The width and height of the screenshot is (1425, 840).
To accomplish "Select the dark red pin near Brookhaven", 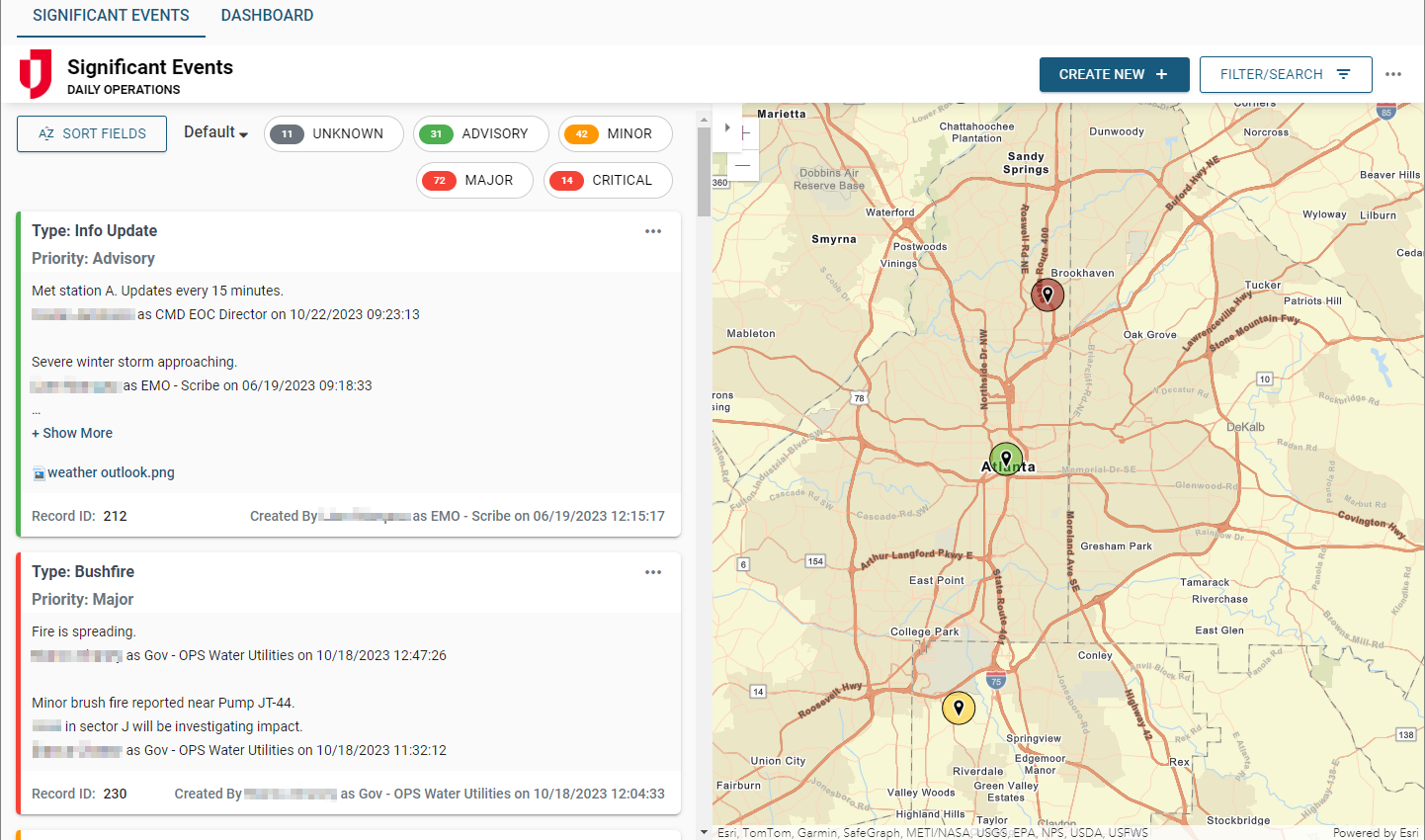I will pyautogui.click(x=1048, y=294).
